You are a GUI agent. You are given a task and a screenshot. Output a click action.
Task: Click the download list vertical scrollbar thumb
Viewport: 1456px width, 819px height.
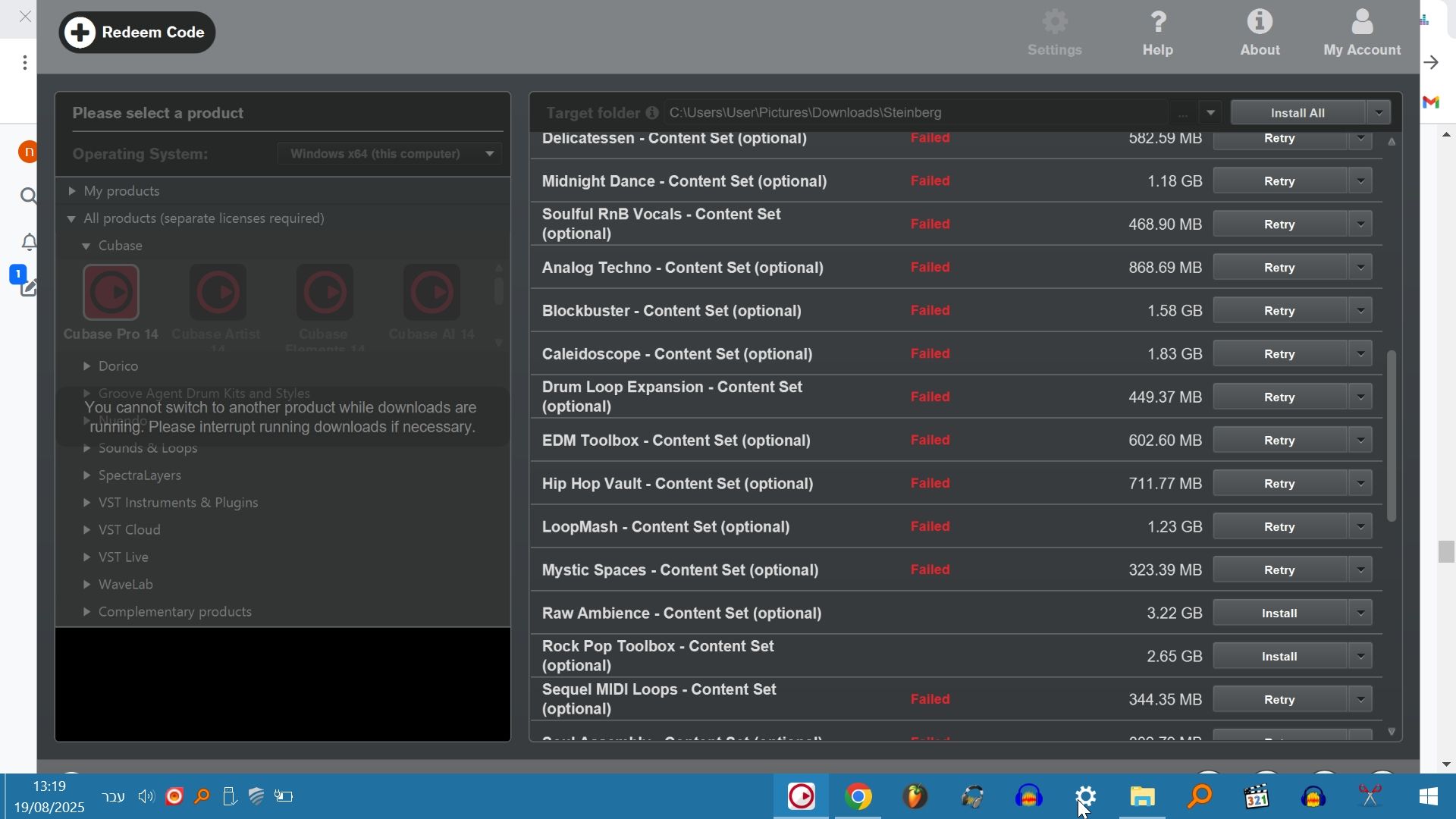coord(1392,435)
